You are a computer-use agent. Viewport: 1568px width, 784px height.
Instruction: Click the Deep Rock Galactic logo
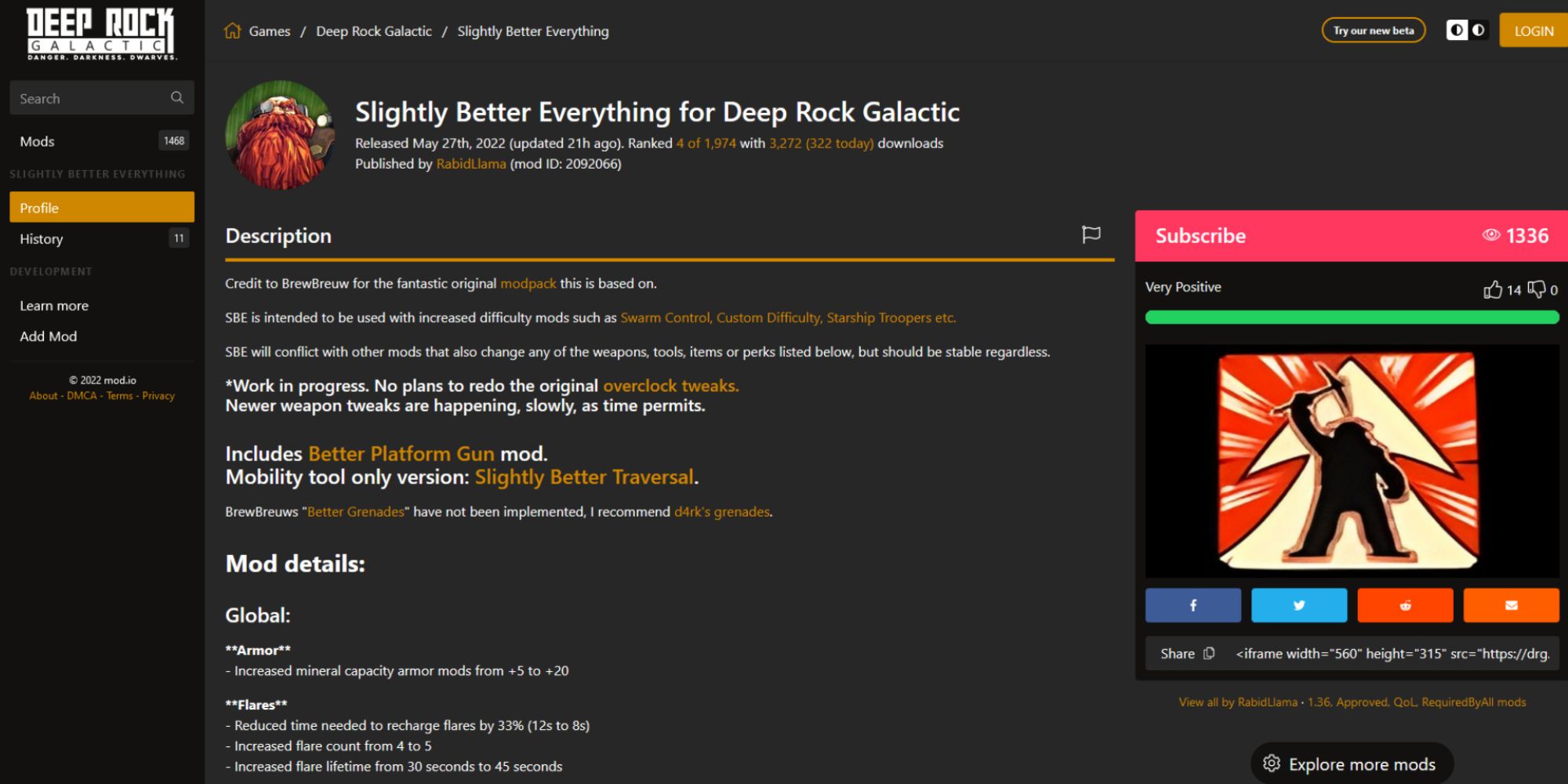[101, 34]
